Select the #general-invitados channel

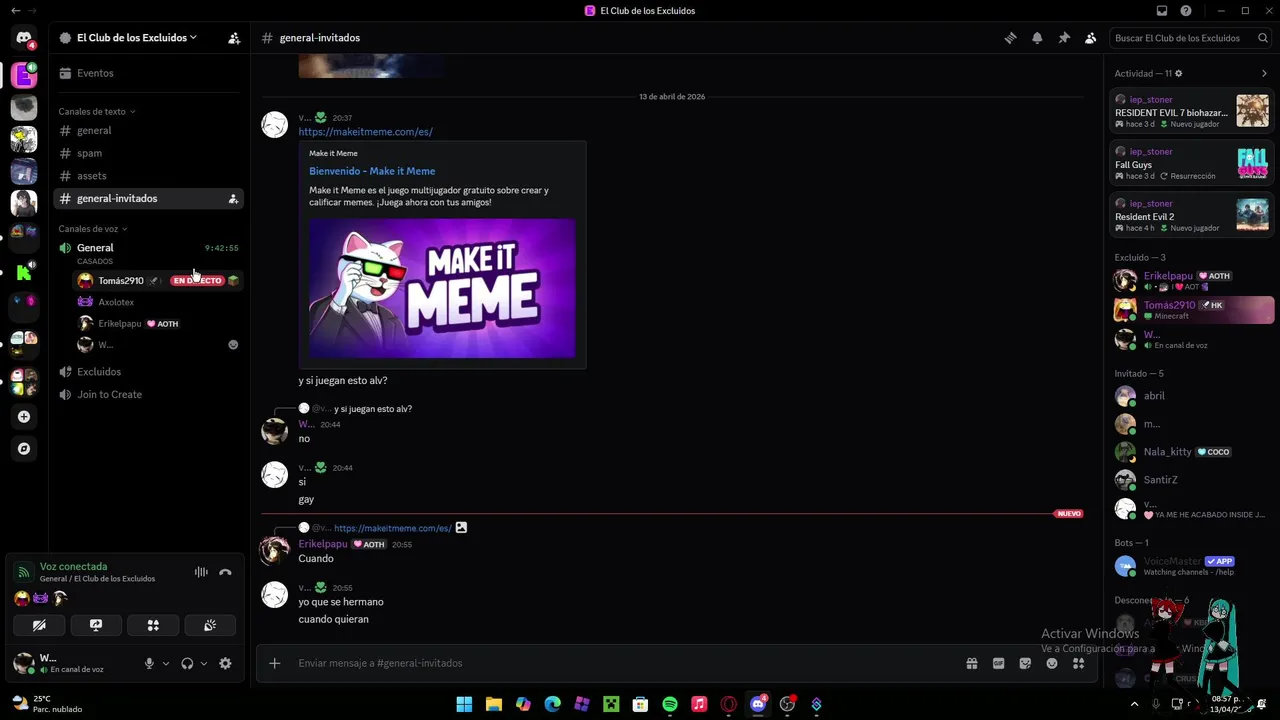coord(149,198)
